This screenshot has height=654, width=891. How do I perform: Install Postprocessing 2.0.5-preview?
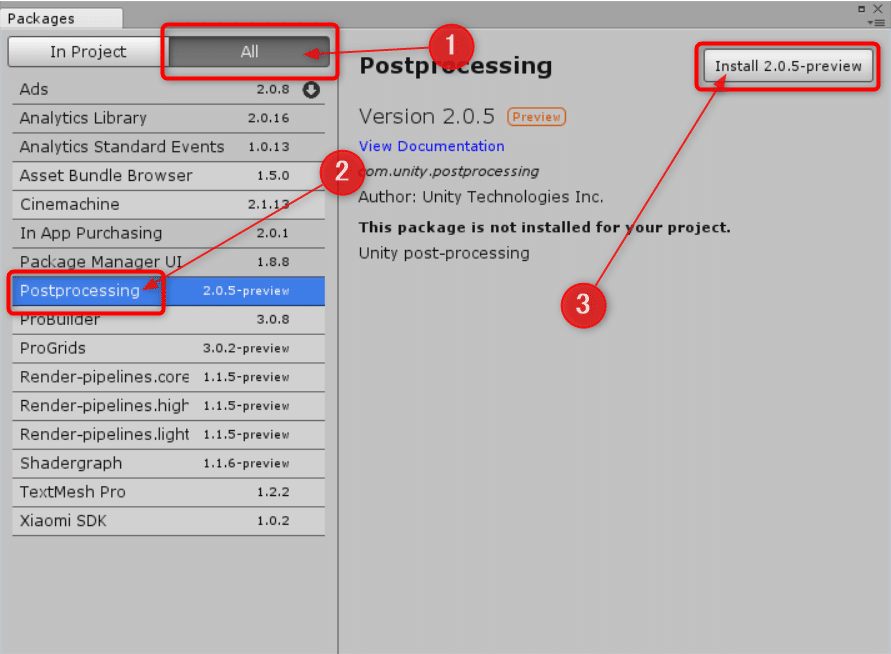(788, 66)
